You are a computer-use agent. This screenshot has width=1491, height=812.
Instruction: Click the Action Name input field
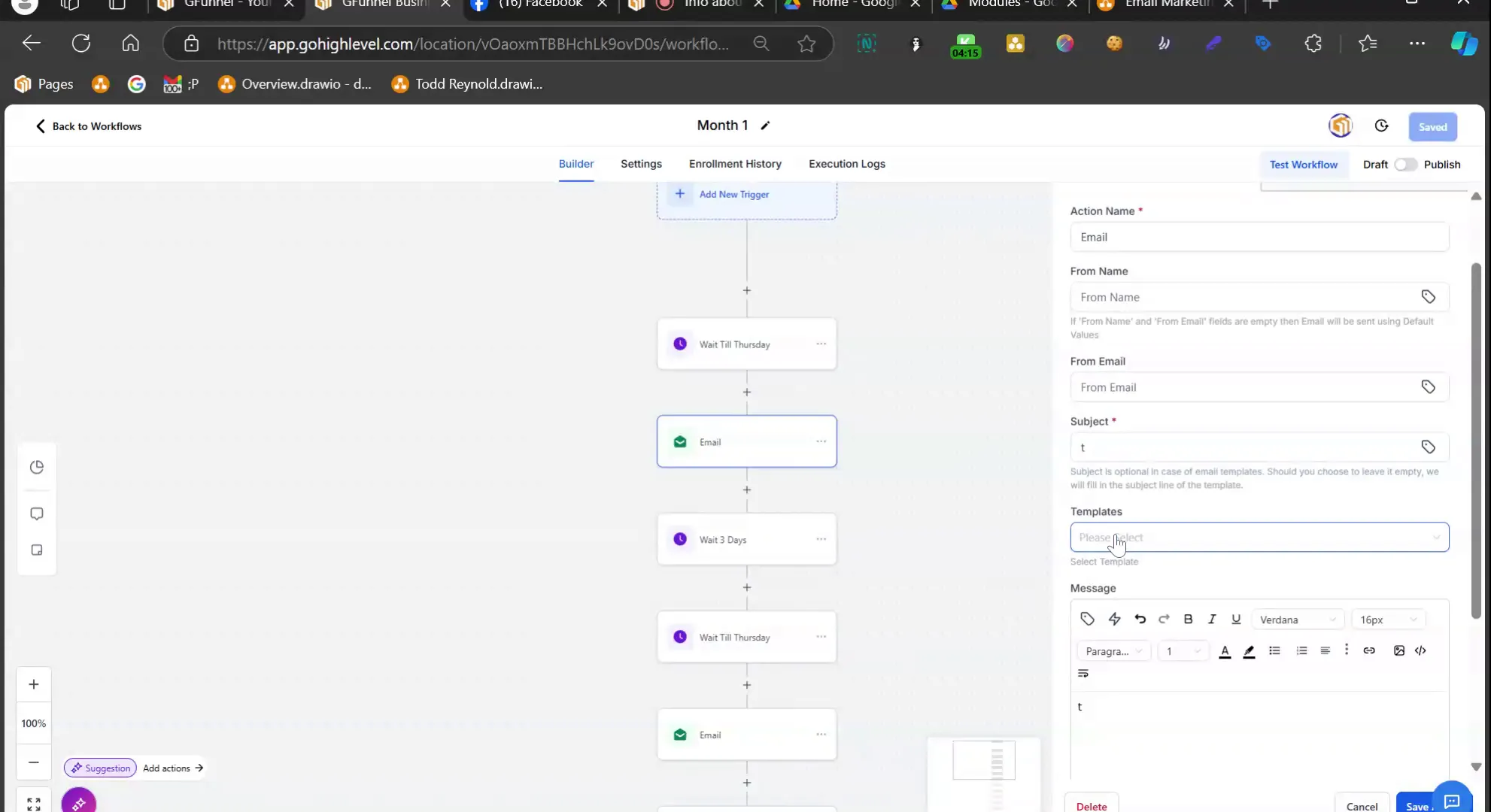pyautogui.click(x=1259, y=237)
